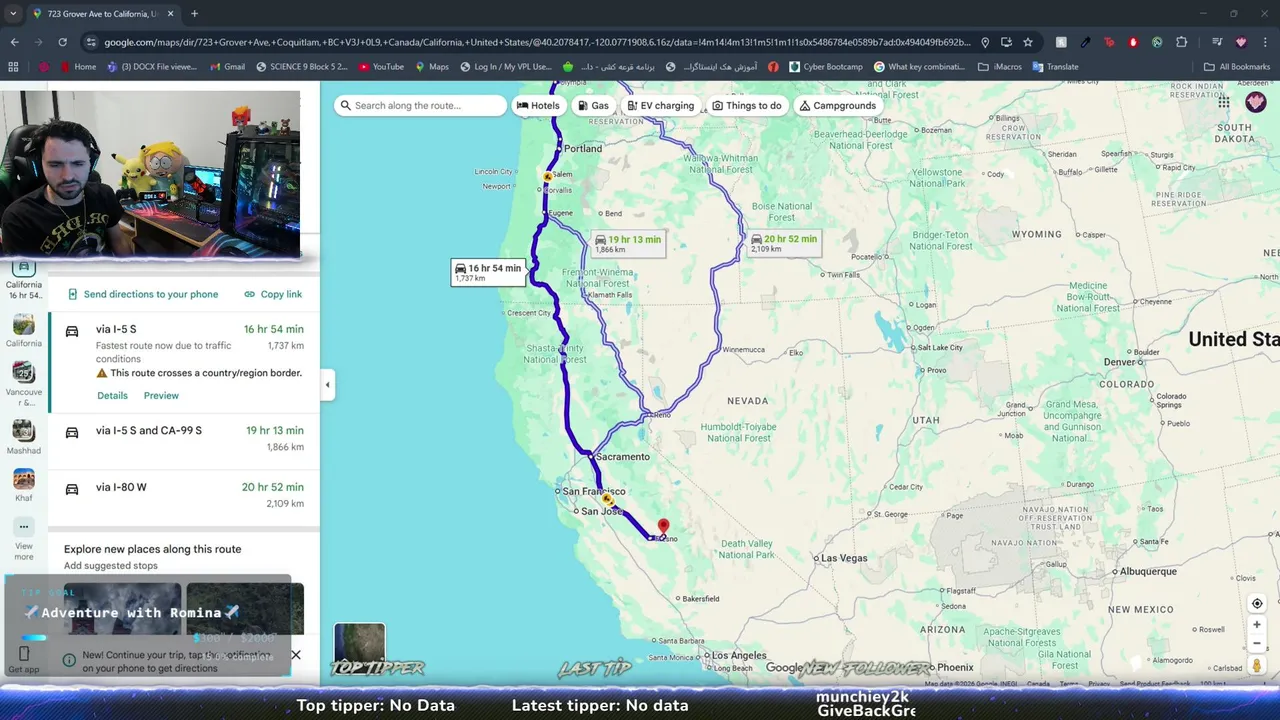This screenshot has height=720, width=1280.
Task: Click 'Explore new places along this route' heading
Action: [x=152, y=549]
